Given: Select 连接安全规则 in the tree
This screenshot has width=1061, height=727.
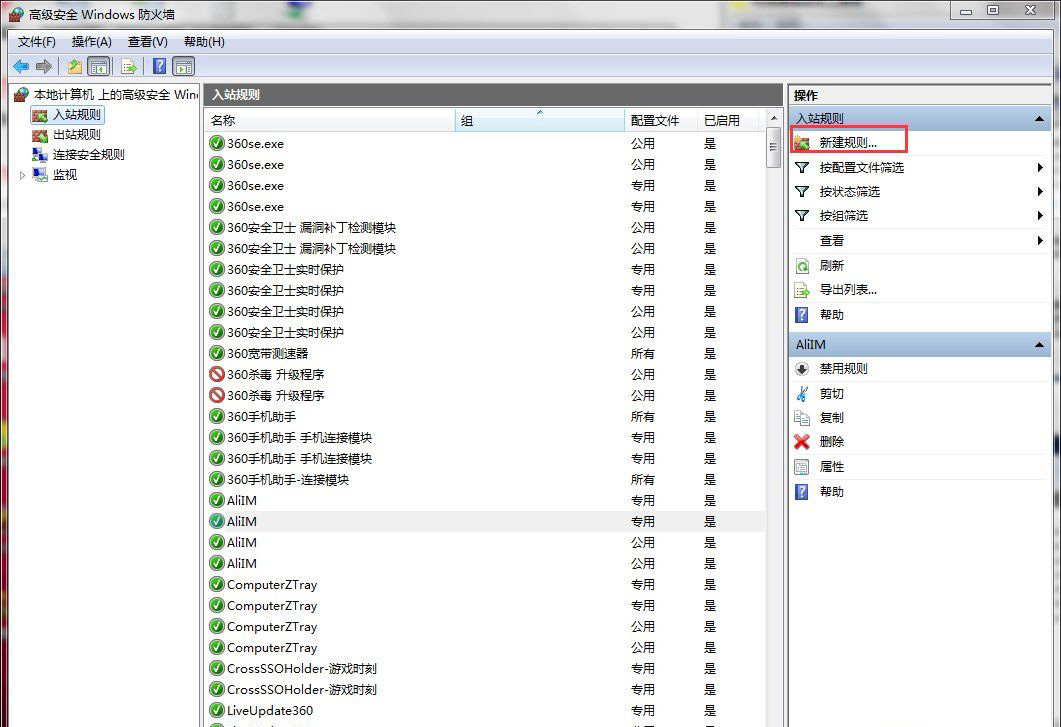Looking at the screenshot, I should (x=89, y=154).
